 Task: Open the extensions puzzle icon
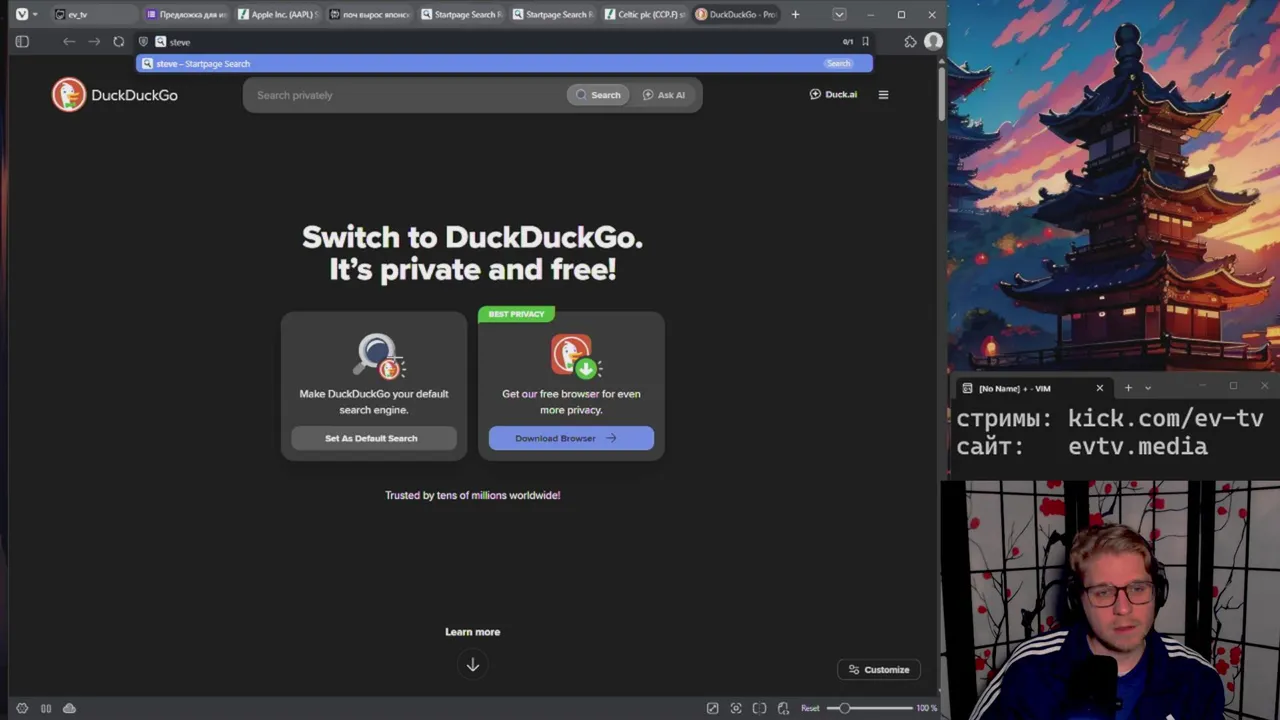click(910, 42)
